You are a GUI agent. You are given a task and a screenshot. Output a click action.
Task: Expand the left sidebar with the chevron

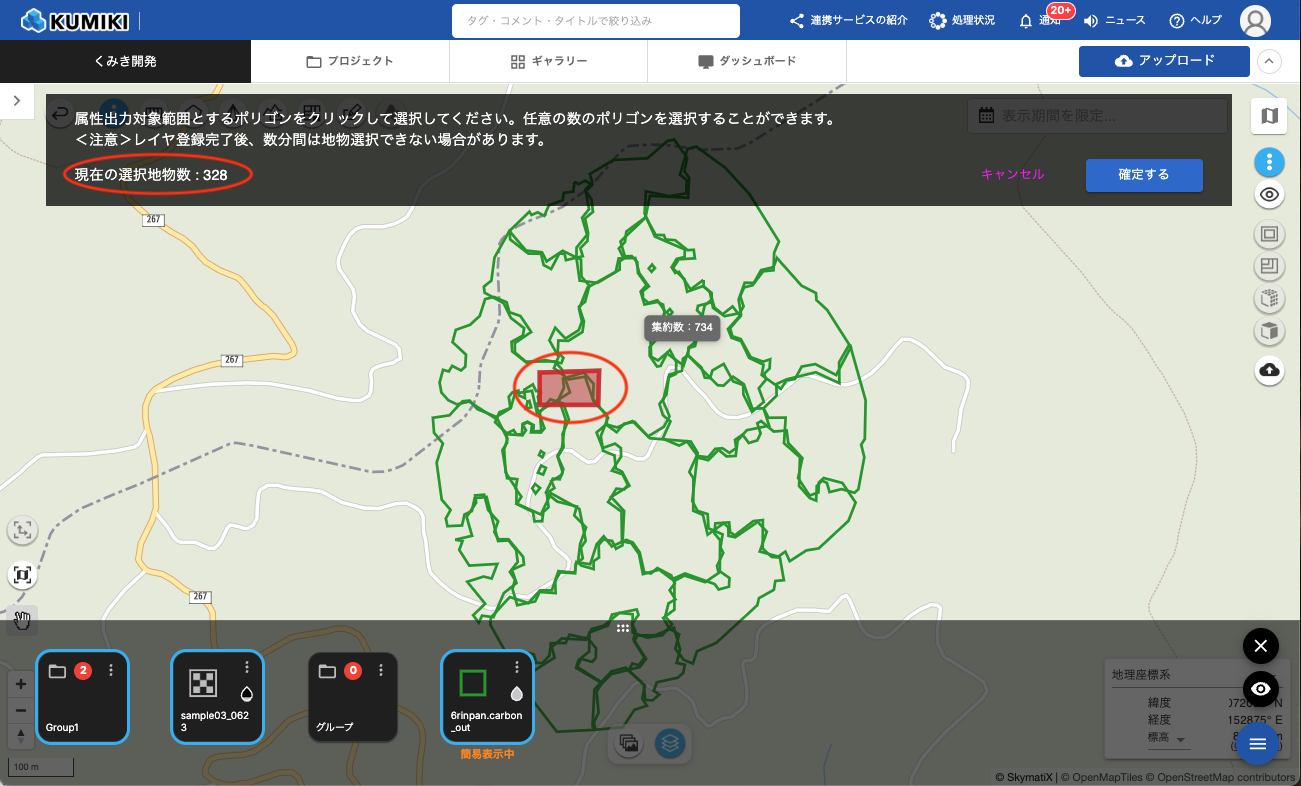tap(17, 100)
